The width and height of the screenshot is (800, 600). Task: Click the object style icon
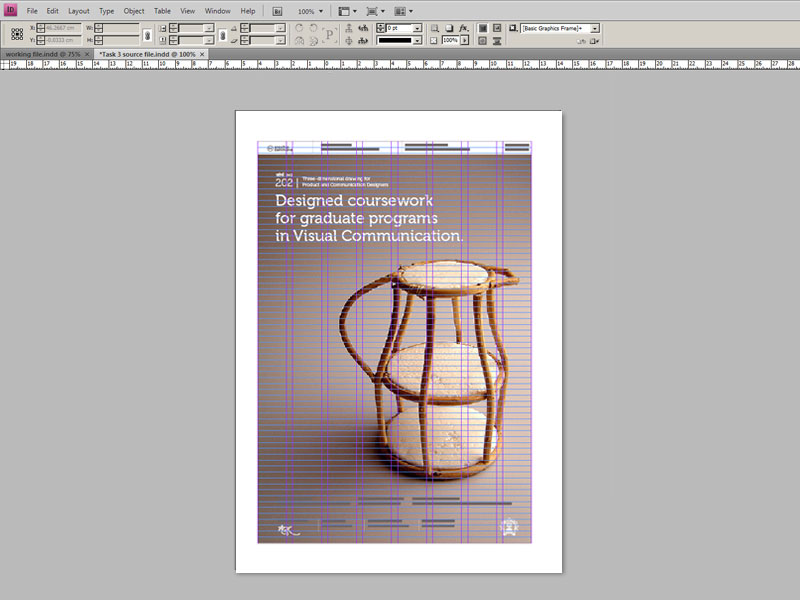click(513, 28)
